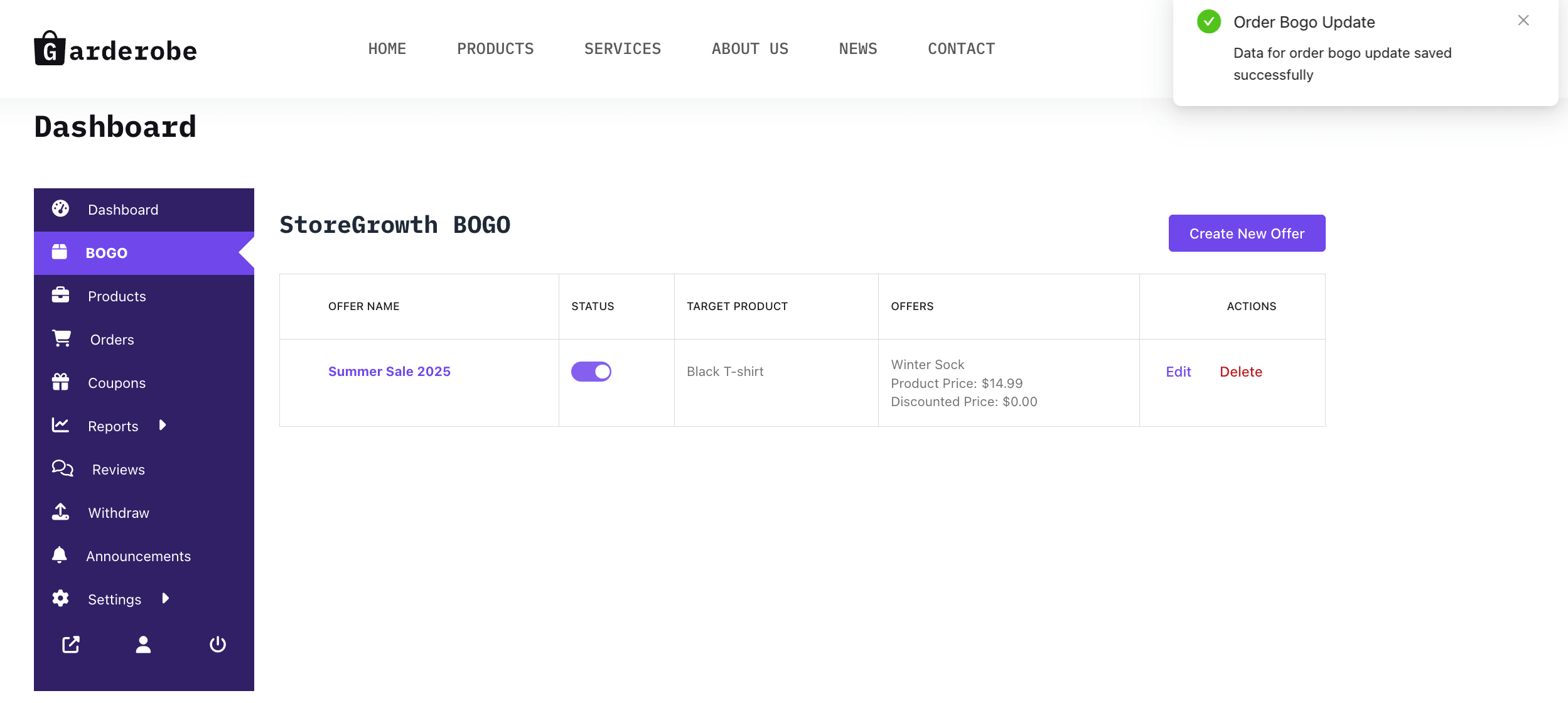Dismiss the Order Bogo Update notification
This screenshot has width=1568, height=703.
click(1523, 20)
